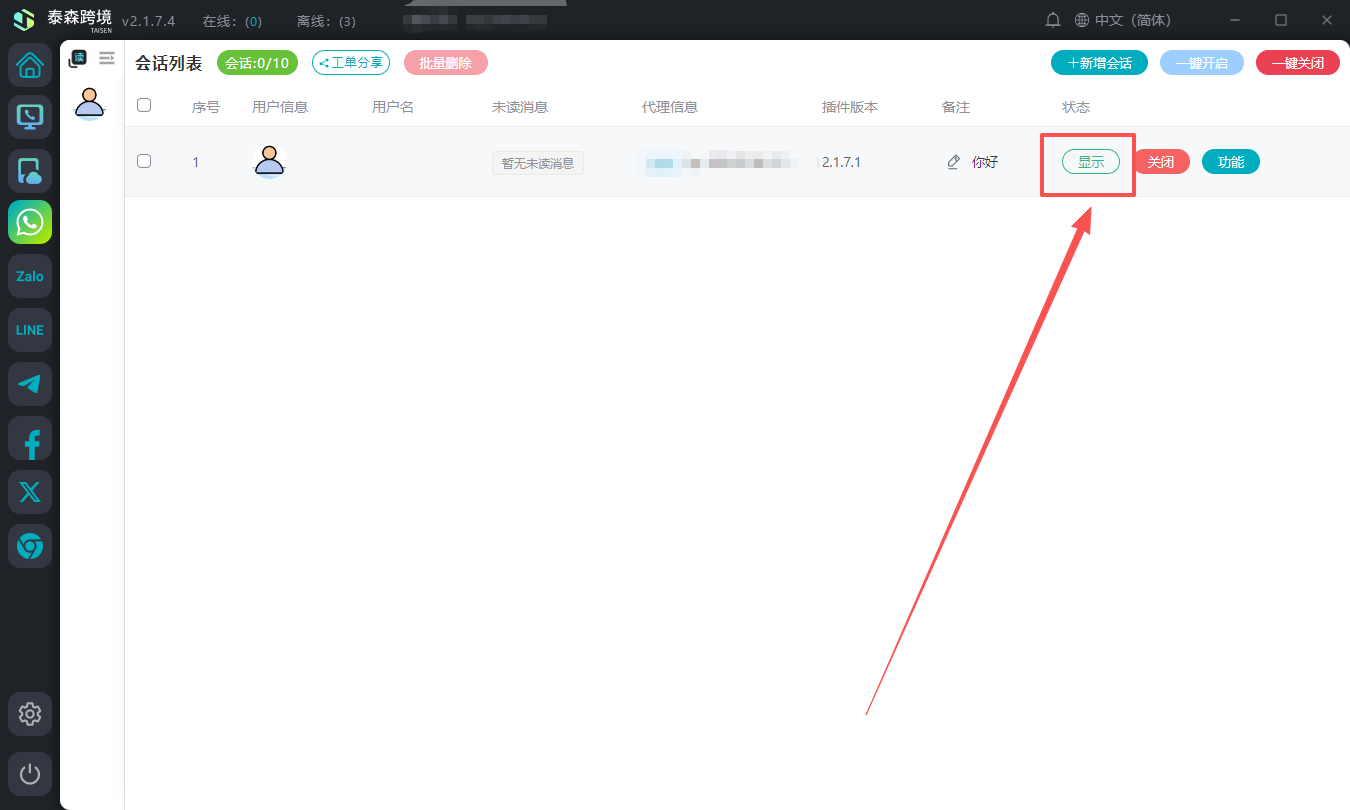Collapse the session list panel menu icon
1350x810 pixels.
[107, 59]
